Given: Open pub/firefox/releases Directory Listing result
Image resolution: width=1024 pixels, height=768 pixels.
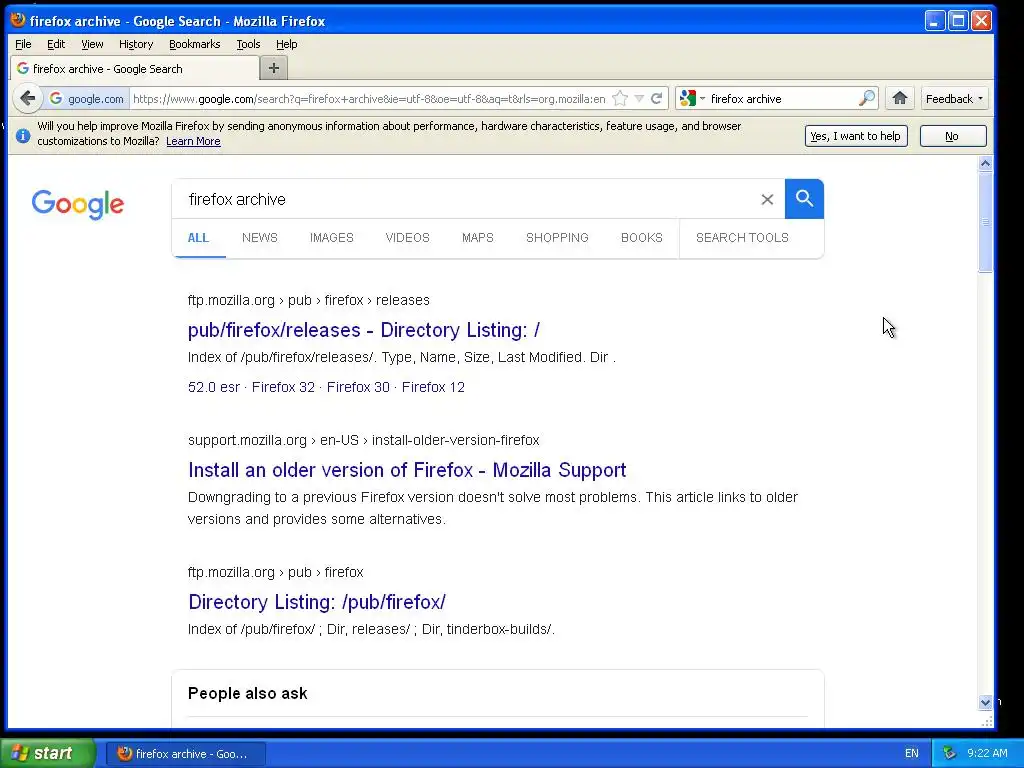Looking at the screenshot, I should 364,330.
